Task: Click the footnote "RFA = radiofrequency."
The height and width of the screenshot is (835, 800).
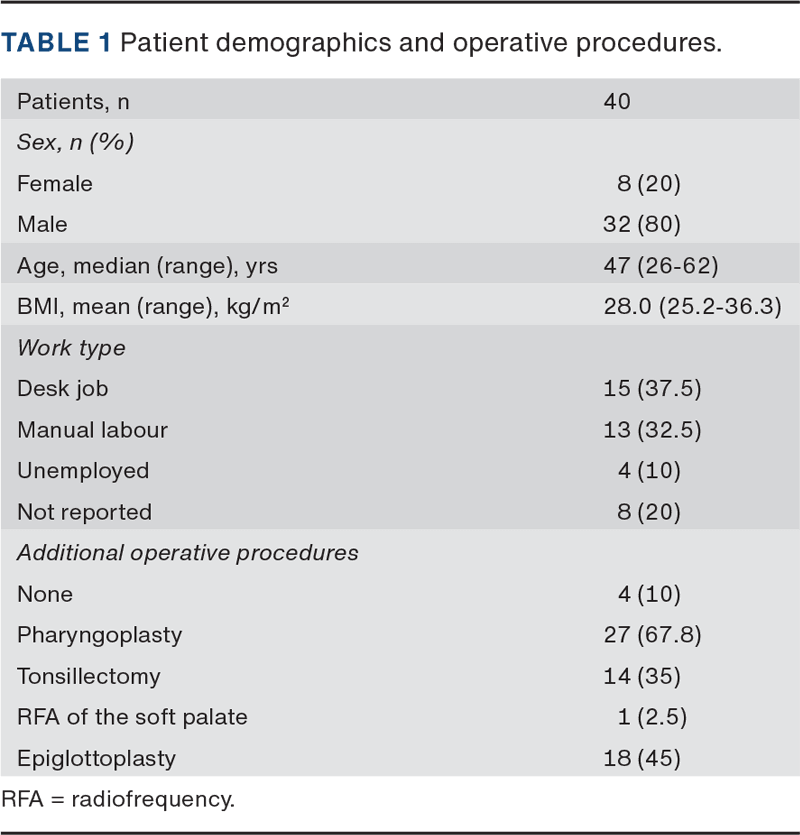Action: [x=117, y=799]
